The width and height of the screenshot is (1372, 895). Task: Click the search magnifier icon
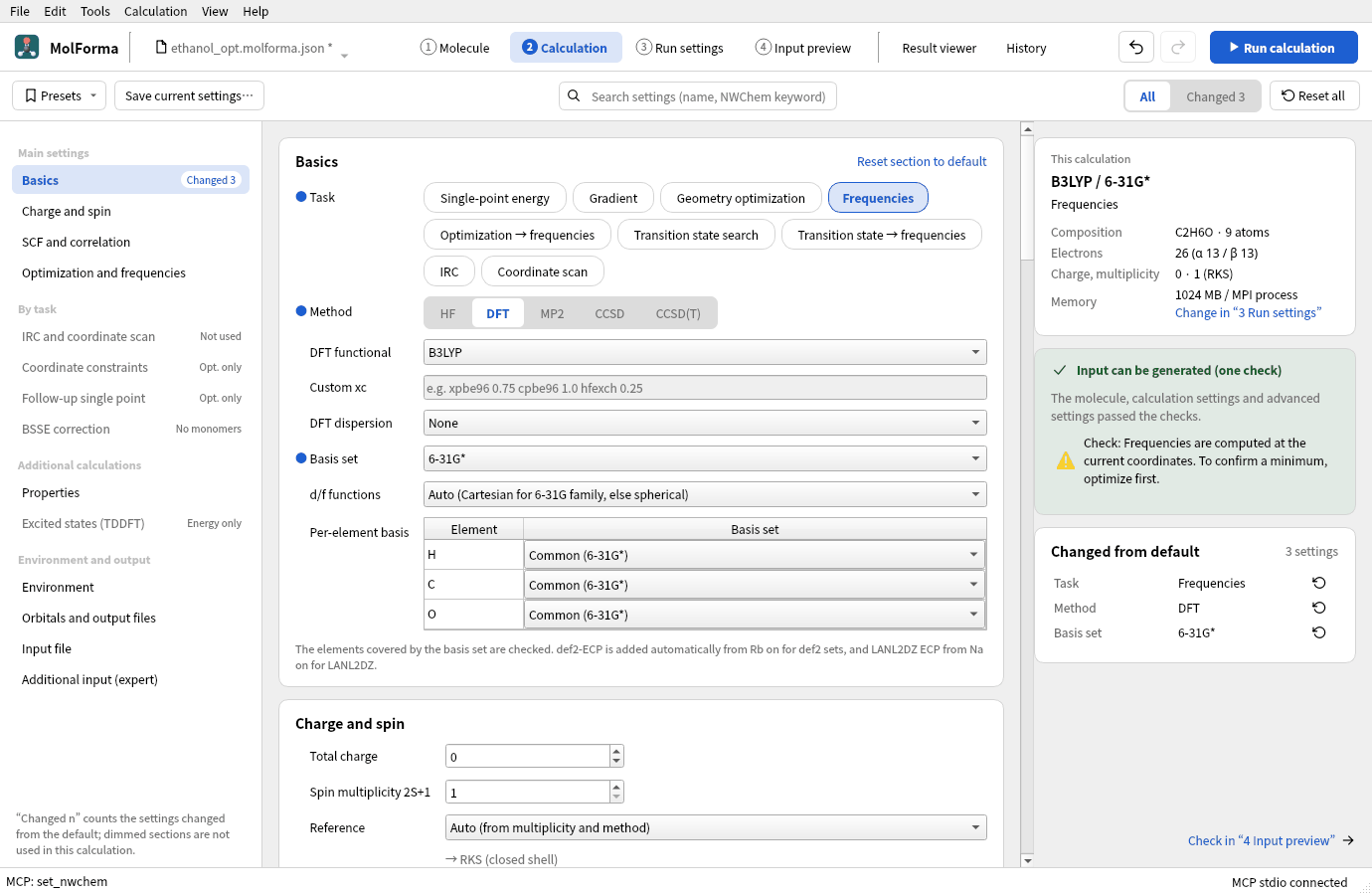[574, 96]
